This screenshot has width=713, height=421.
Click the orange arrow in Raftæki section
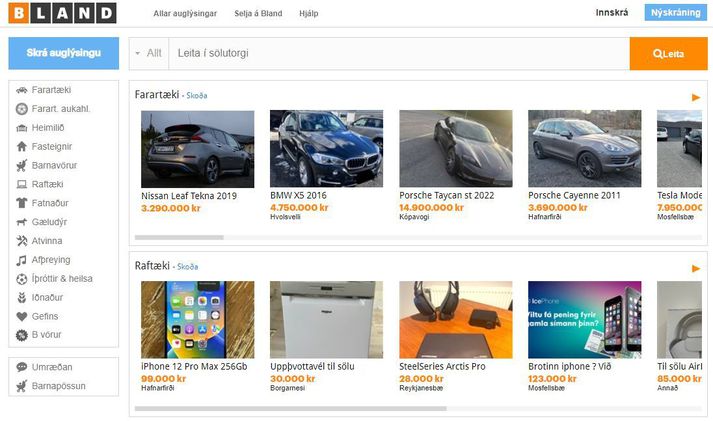(x=696, y=268)
